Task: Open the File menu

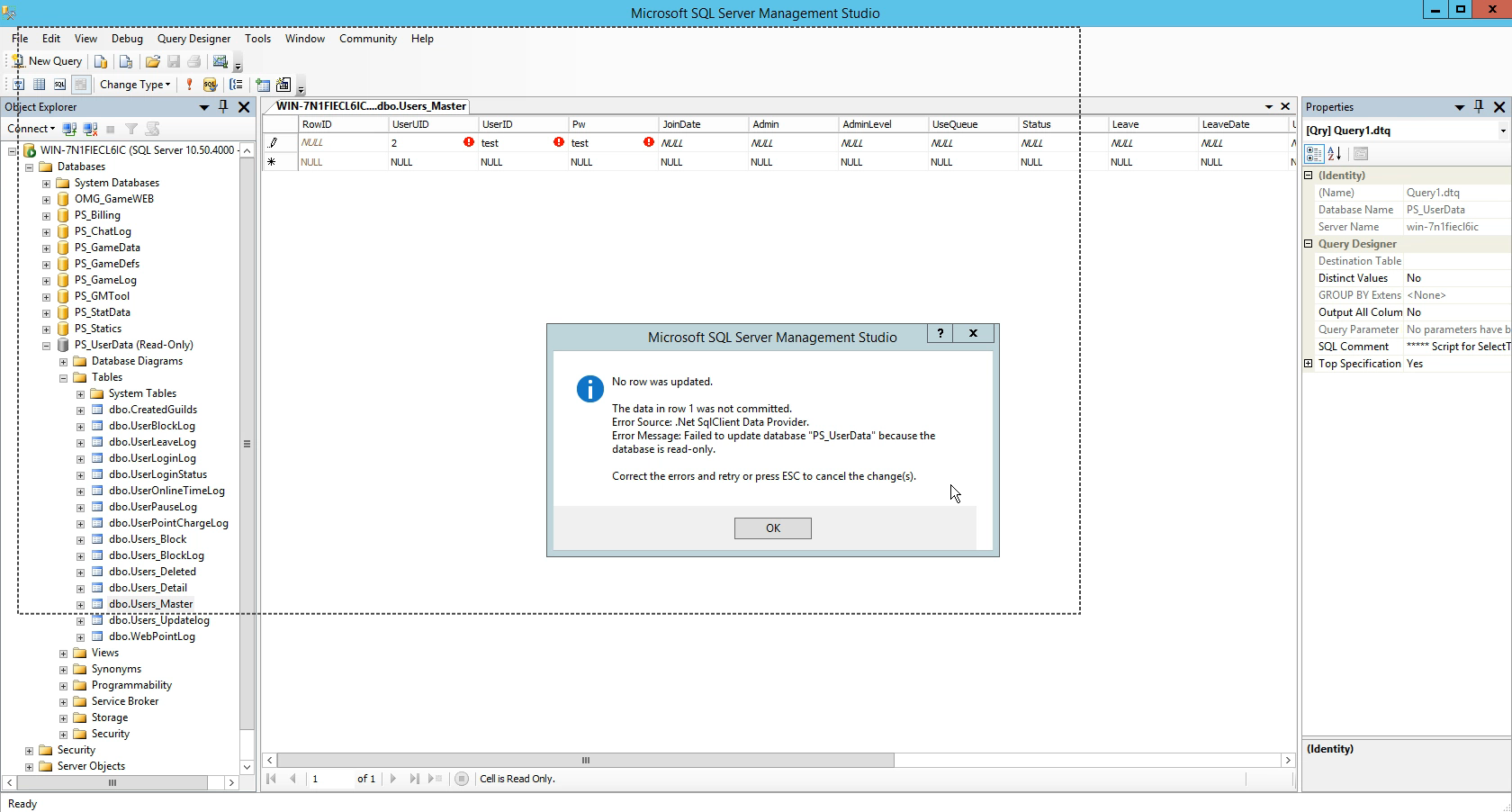Action: point(20,39)
